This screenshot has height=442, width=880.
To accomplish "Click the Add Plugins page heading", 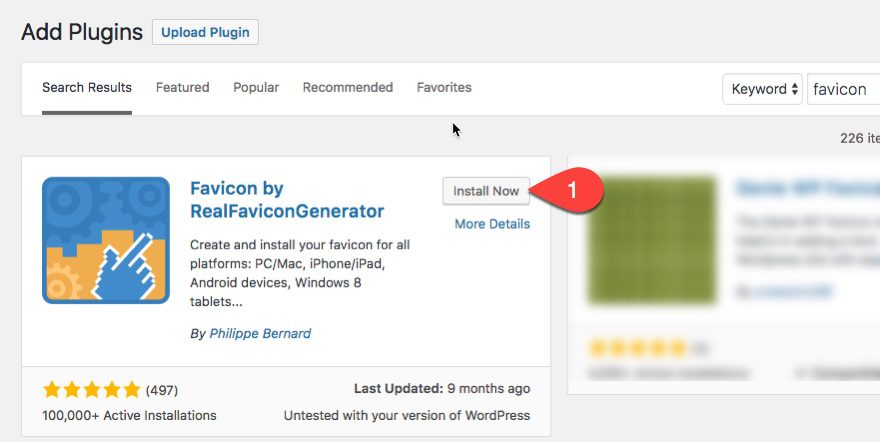I will (82, 32).
